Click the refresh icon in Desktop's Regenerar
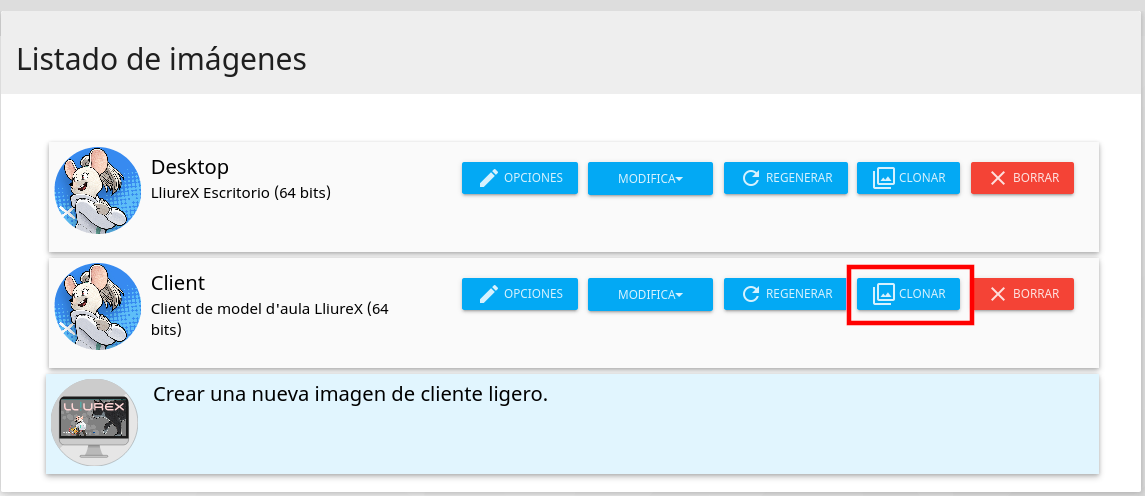1145x496 pixels. pyautogui.click(x=750, y=178)
